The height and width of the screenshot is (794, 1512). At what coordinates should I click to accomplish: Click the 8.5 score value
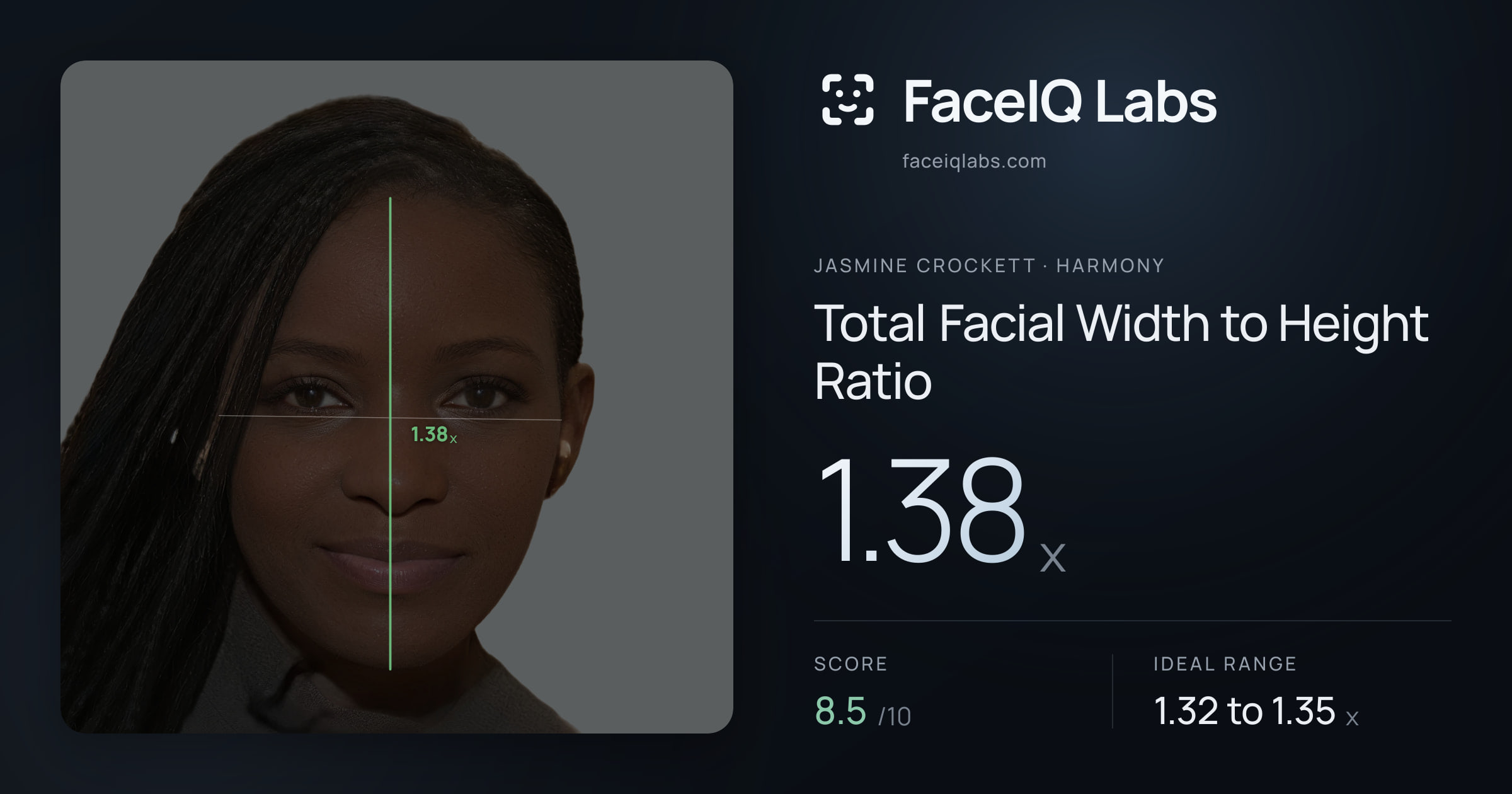point(840,711)
